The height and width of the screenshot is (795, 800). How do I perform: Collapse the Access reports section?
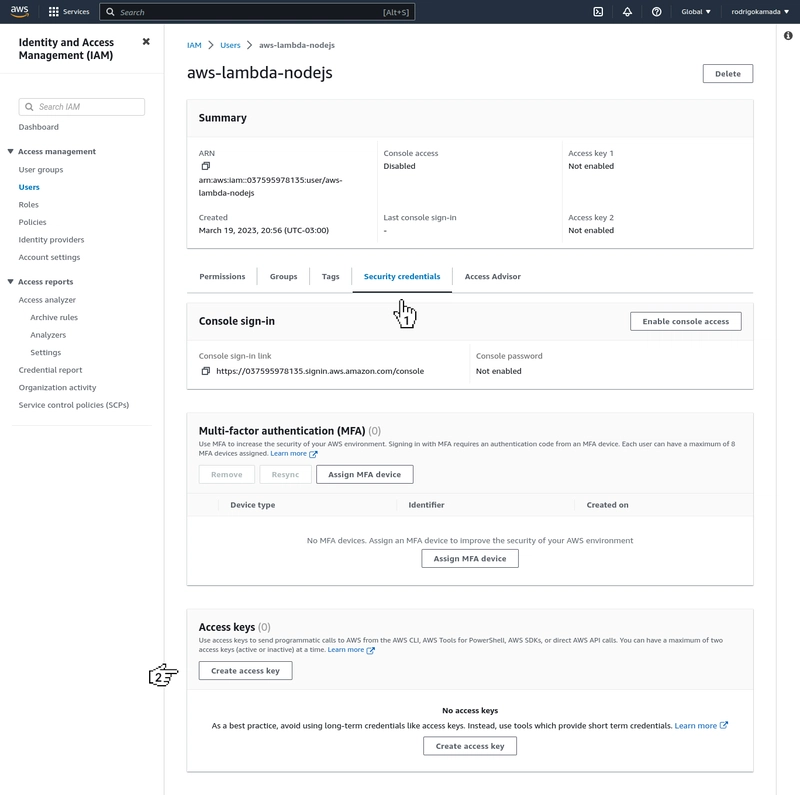[10, 281]
